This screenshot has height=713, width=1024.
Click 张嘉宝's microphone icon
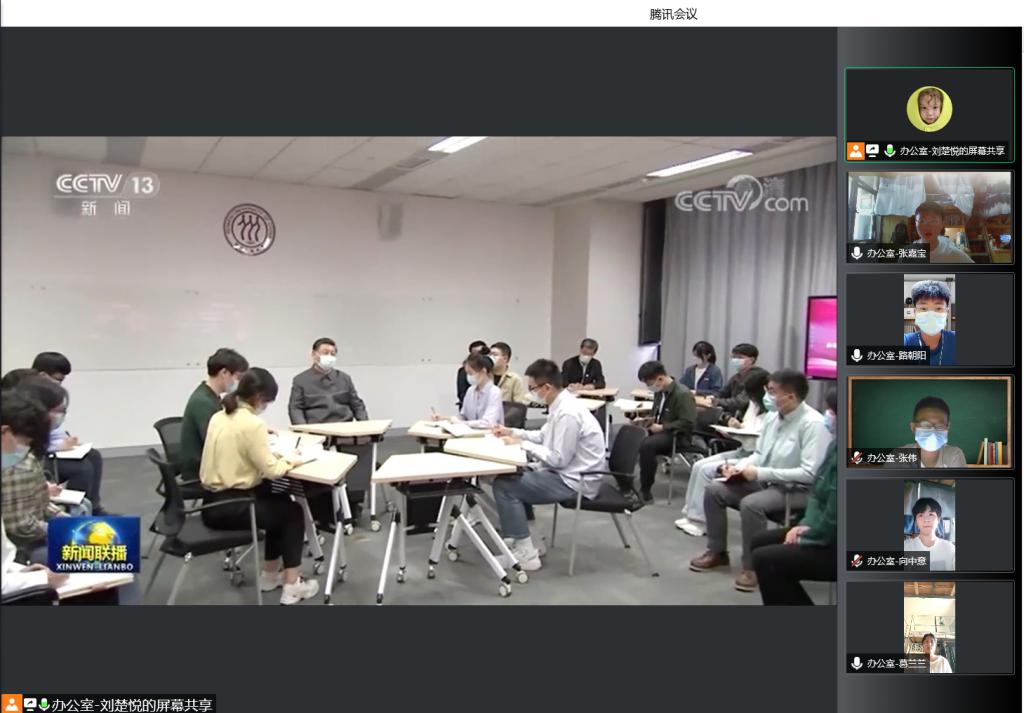click(857, 253)
